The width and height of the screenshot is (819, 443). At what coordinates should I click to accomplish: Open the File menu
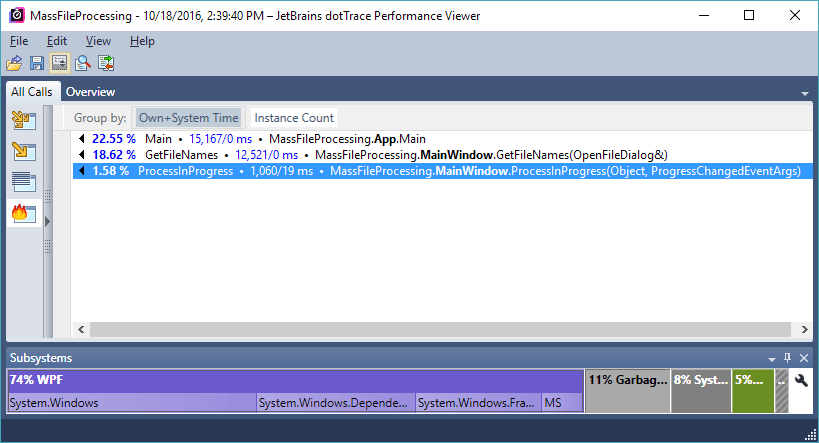pos(19,41)
